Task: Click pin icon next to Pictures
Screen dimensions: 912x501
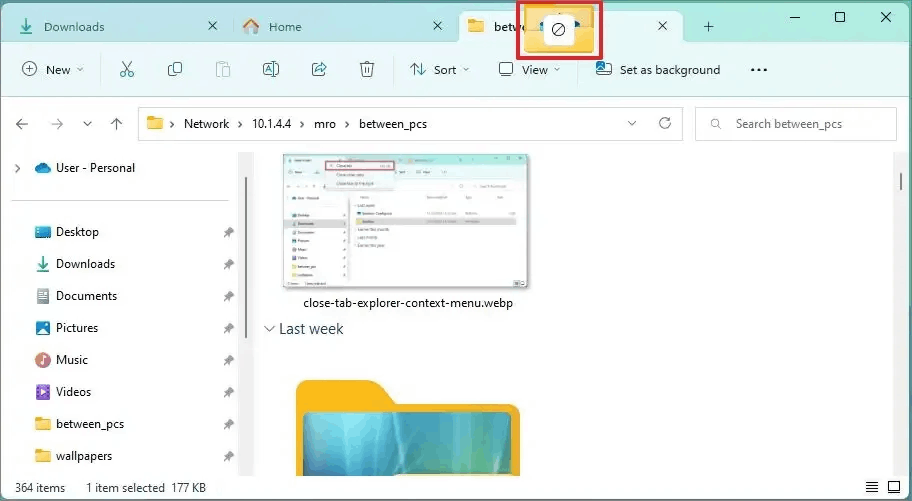Action: [229, 328]
